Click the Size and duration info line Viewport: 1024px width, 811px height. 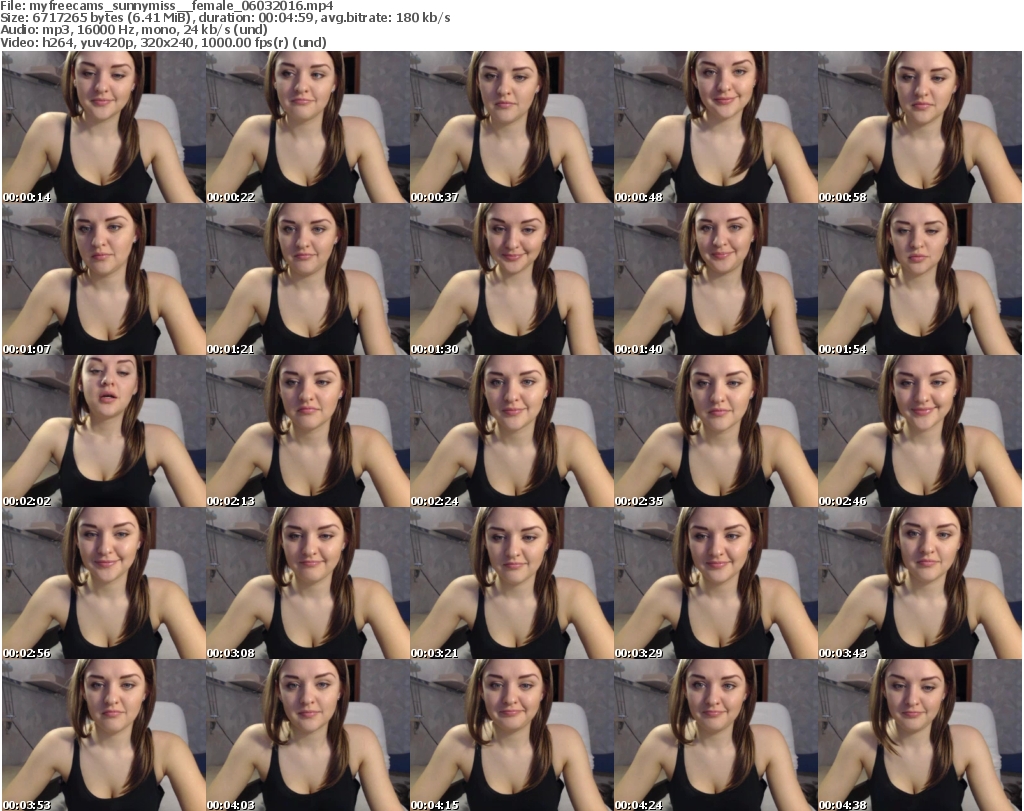point(228,18)
